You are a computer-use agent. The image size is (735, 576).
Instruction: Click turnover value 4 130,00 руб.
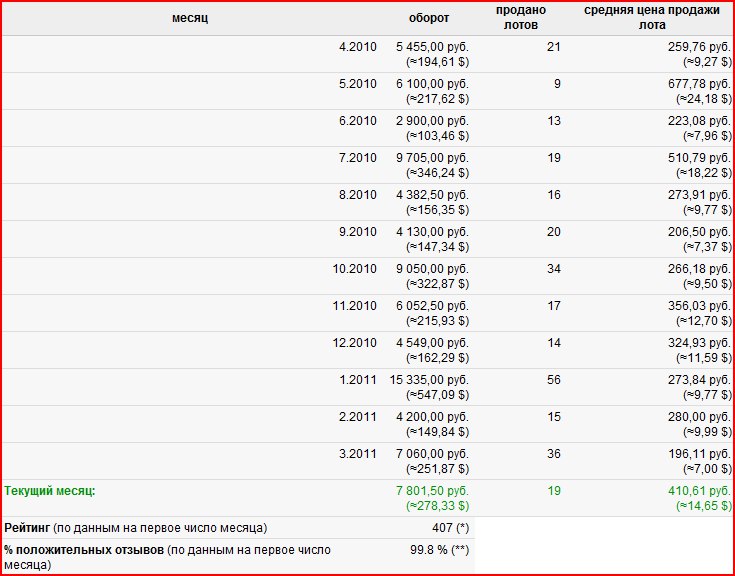[x=432, y=232]
